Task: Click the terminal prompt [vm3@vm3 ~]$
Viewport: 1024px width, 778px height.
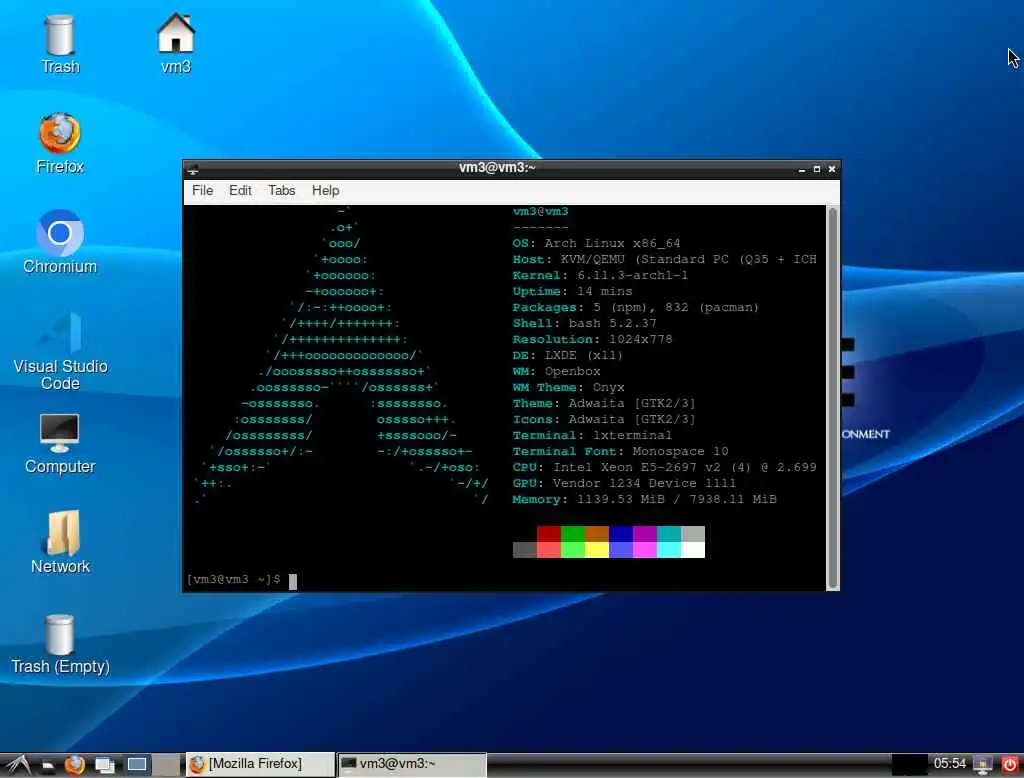Action: 233,579
